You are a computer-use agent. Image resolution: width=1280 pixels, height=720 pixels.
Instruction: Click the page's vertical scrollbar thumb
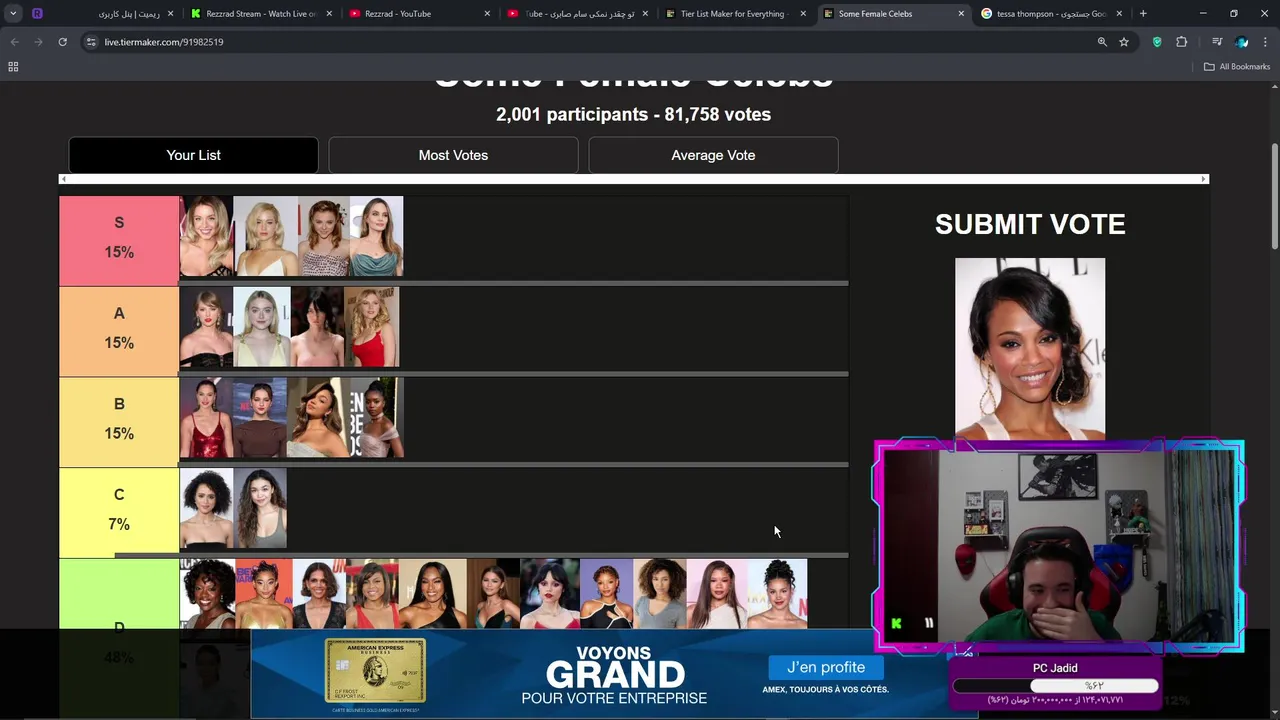click(x=1274, y=197)
